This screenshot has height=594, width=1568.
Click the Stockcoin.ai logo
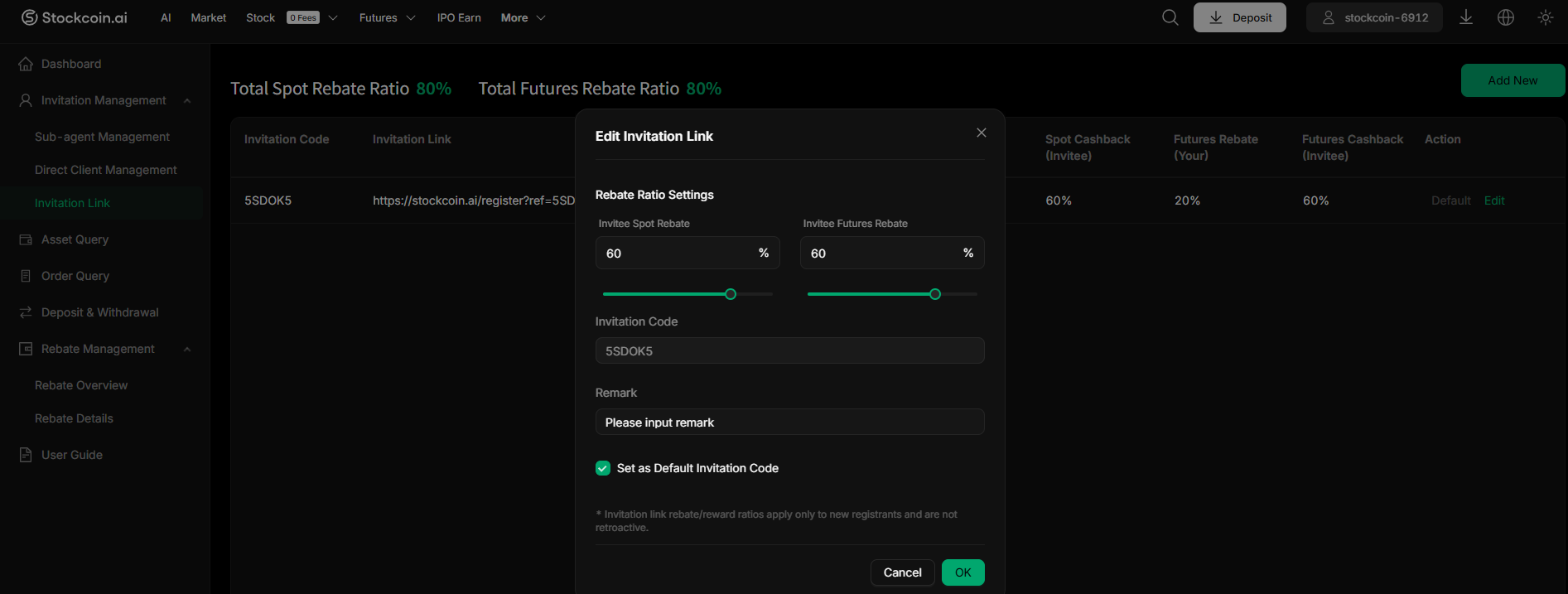coord(75,17)
